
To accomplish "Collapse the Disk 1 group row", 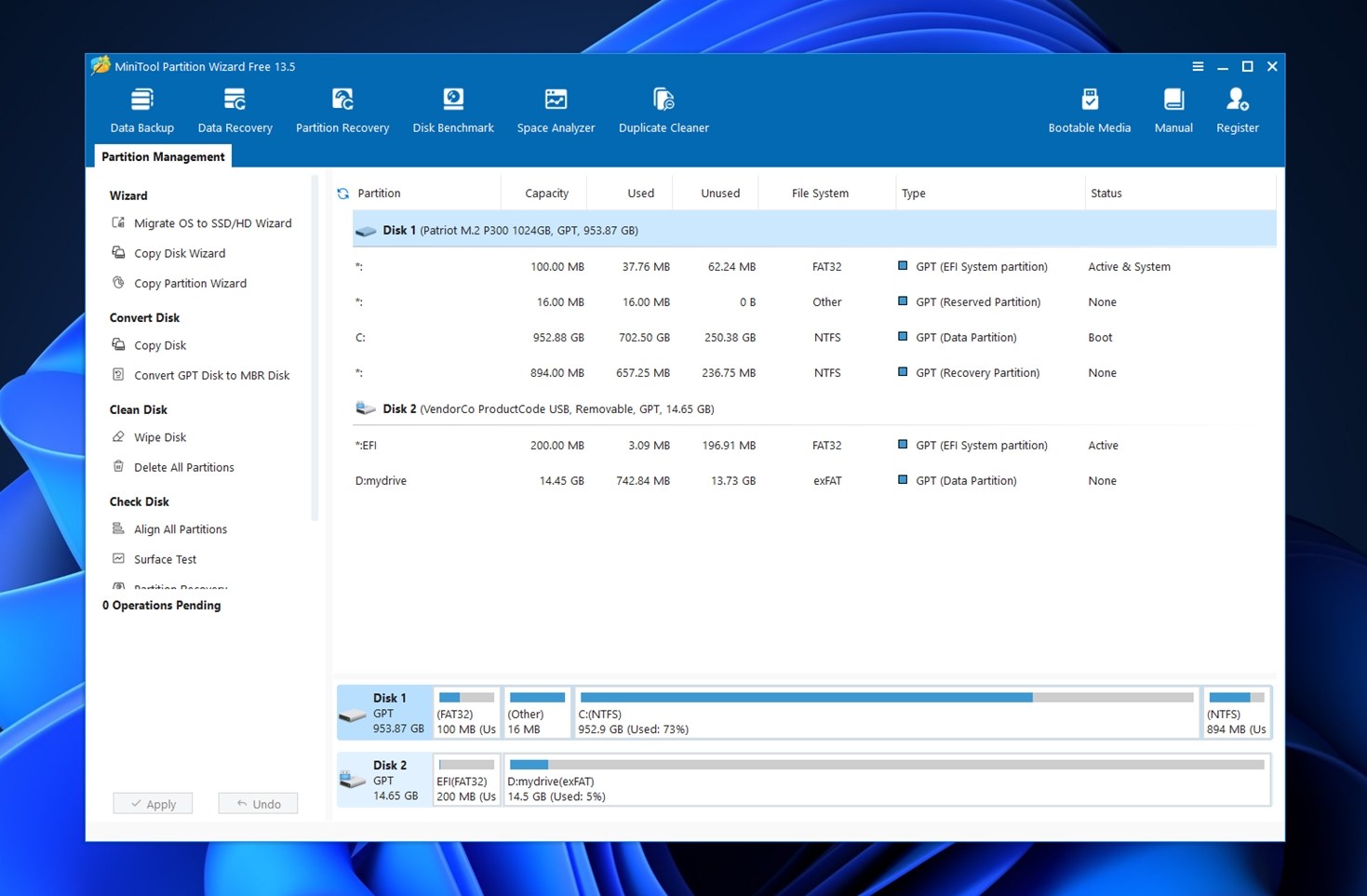I will tap(365, 230).
